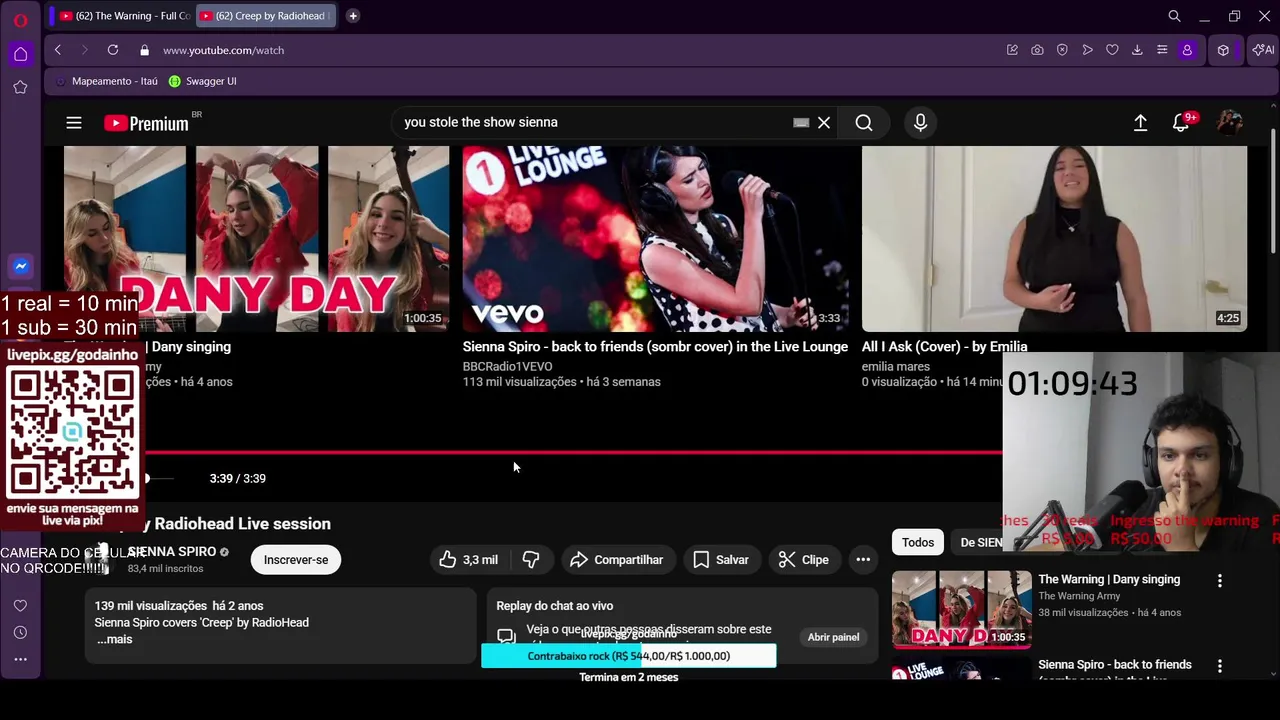Take a snapshot with the camera icon
The width and height of the screenshot is (1280, 720).
1037,50
